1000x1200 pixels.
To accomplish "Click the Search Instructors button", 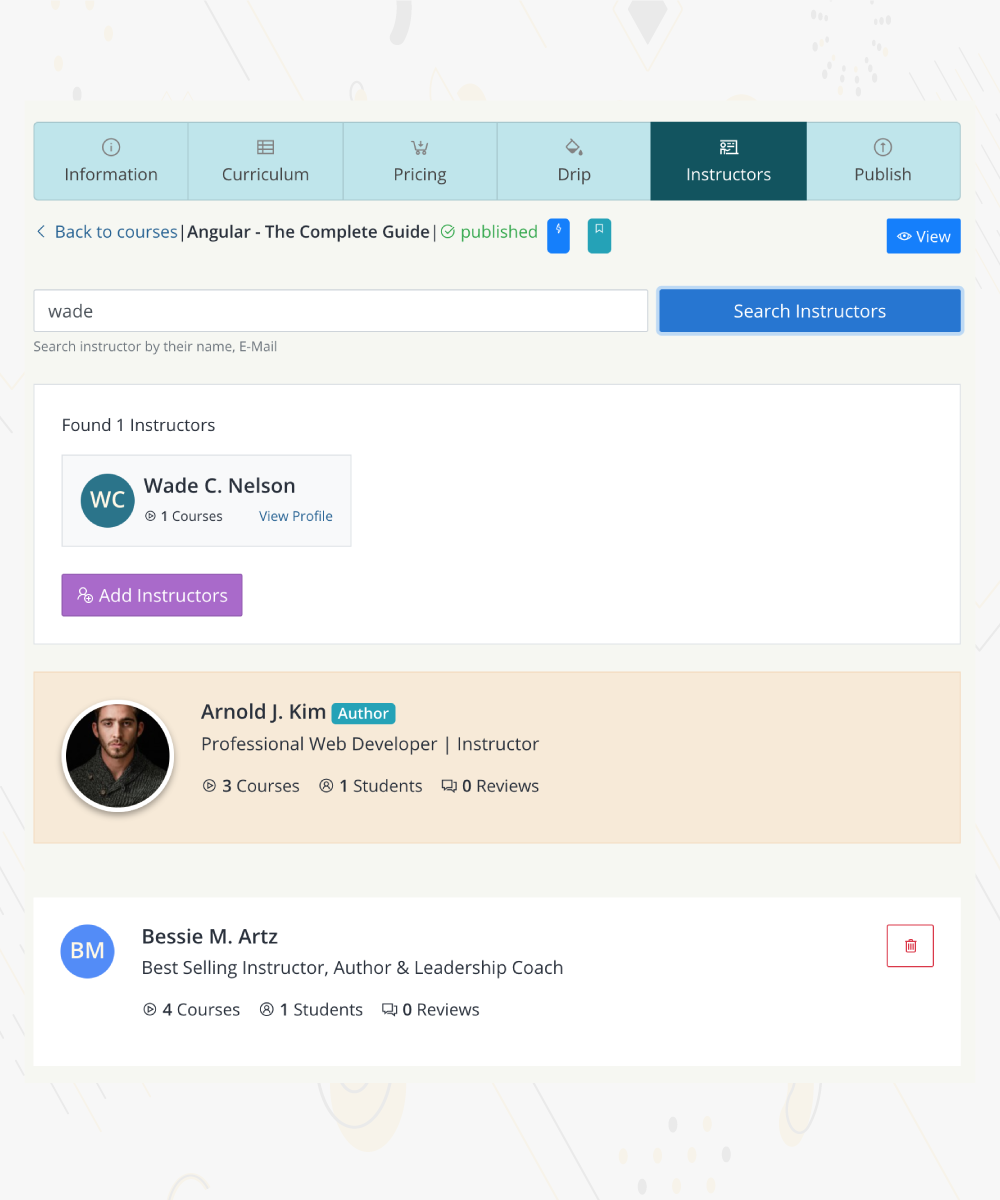I will [810, 311].
